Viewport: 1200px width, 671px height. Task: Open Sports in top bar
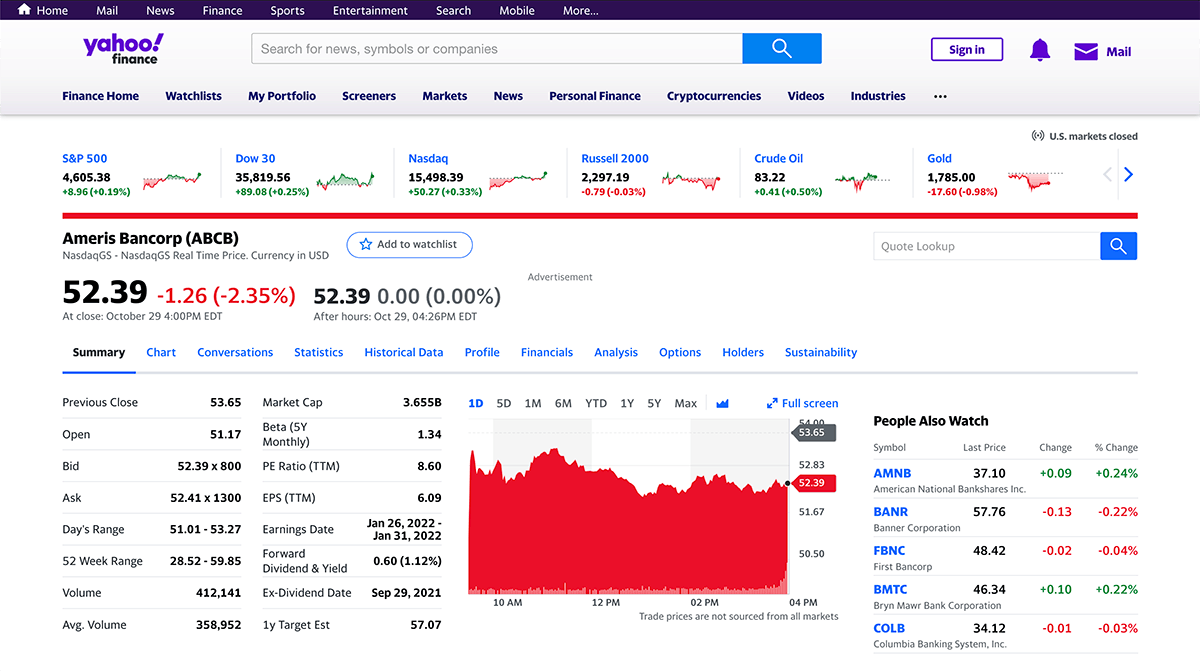coord(287,10)
